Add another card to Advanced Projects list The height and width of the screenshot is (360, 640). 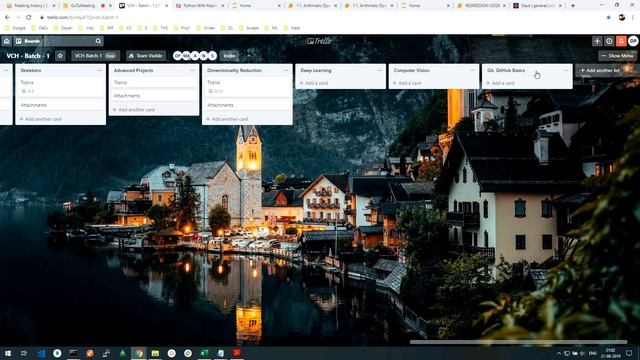click(x=134, y=109)
